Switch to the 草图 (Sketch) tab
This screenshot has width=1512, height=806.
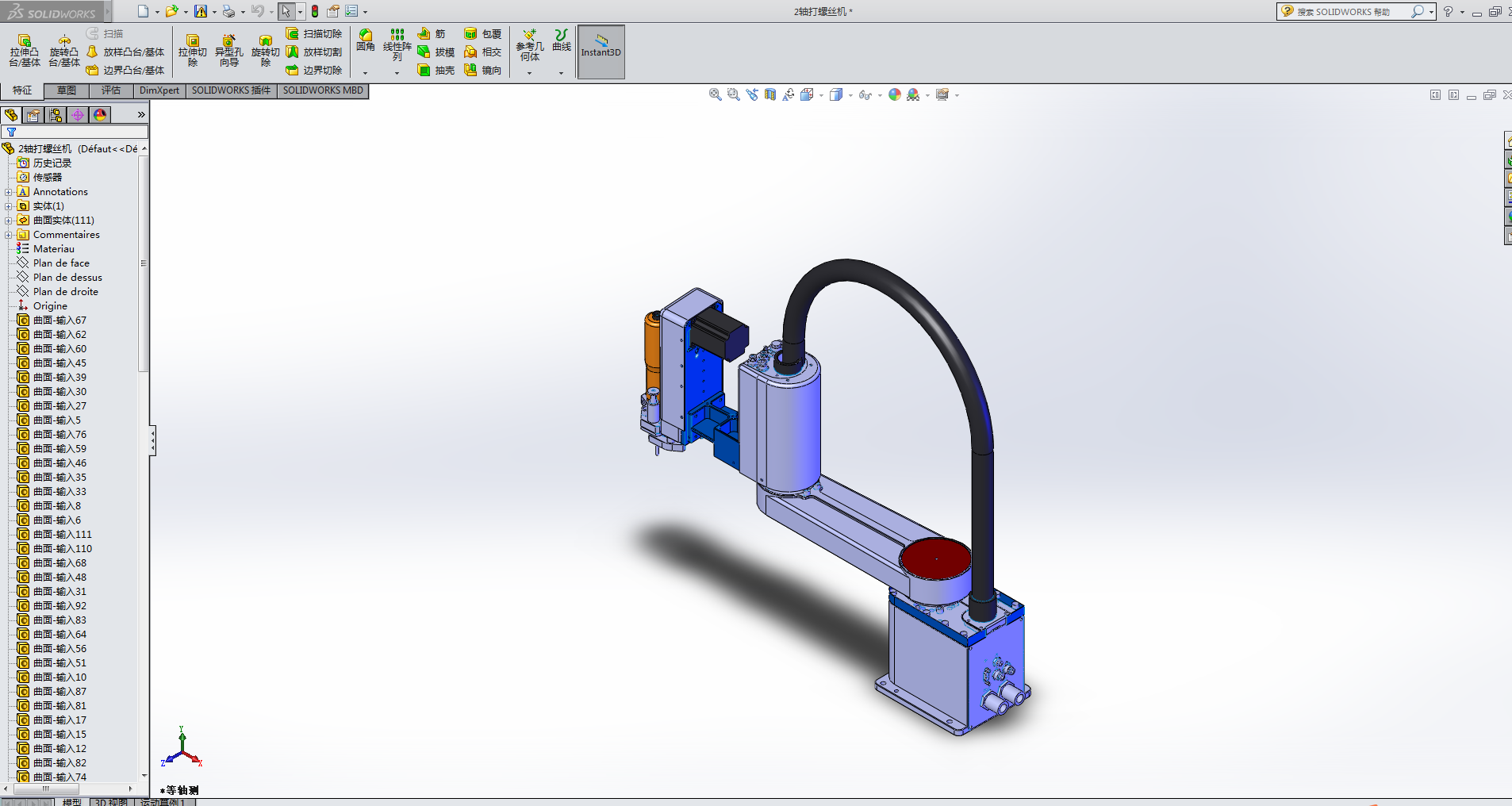(67, 90)
